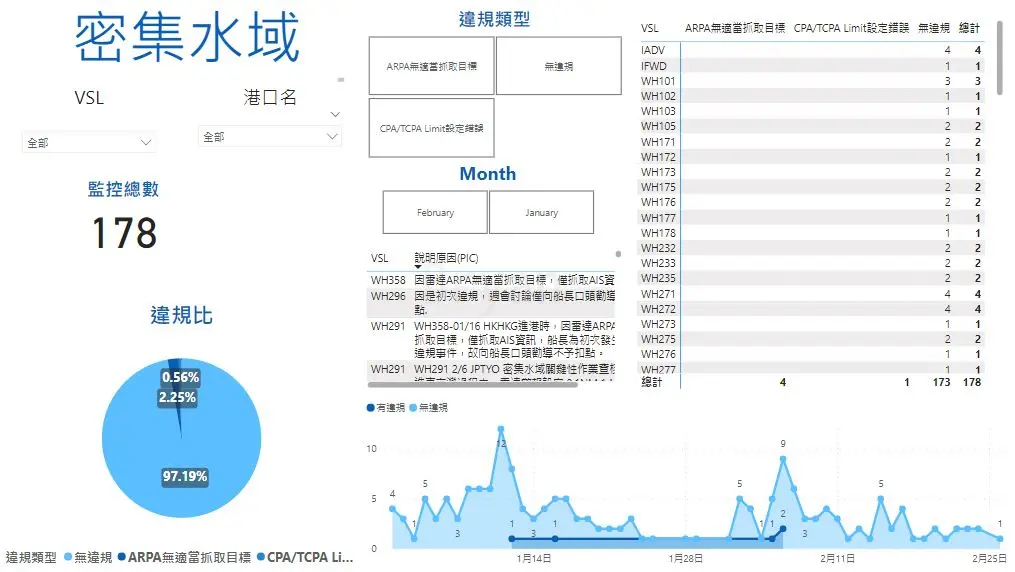Click the 2.25% pie slice label

(x=177, y=397)
